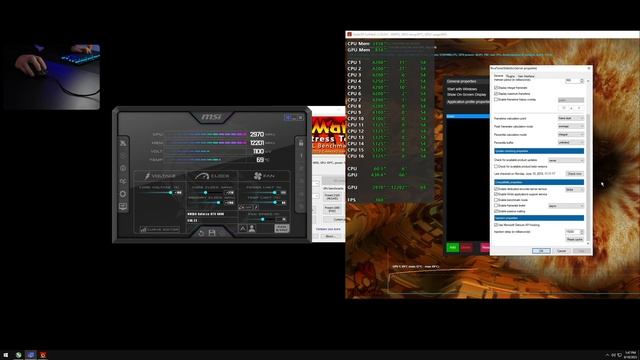Click the Fan Sync button
Viewport: 640px width, 360px height.
pyautogui.click(x=281, y=228)
